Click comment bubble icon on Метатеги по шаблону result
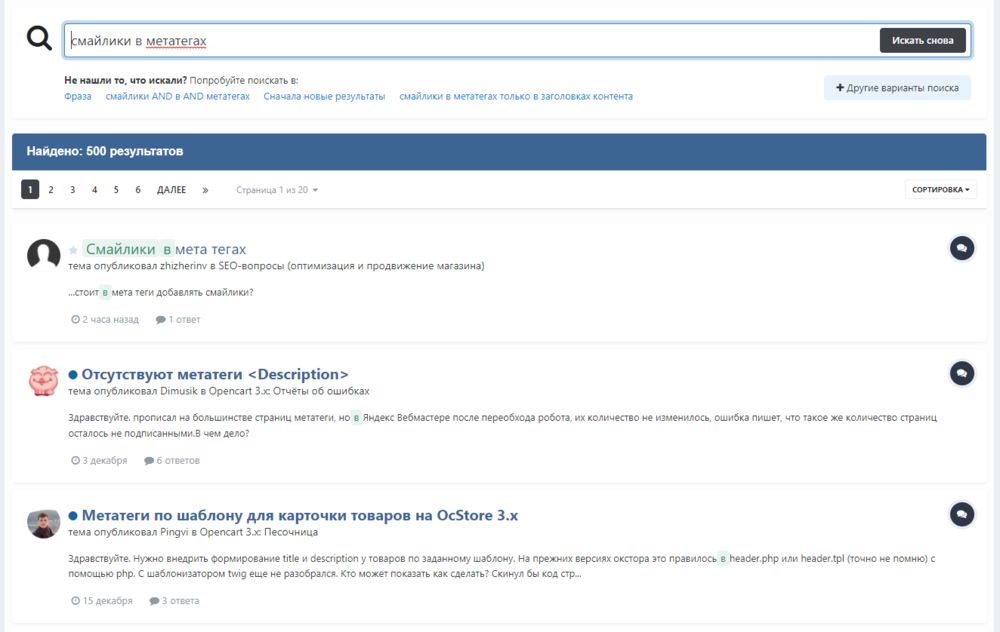 click(x=961, y=514)
